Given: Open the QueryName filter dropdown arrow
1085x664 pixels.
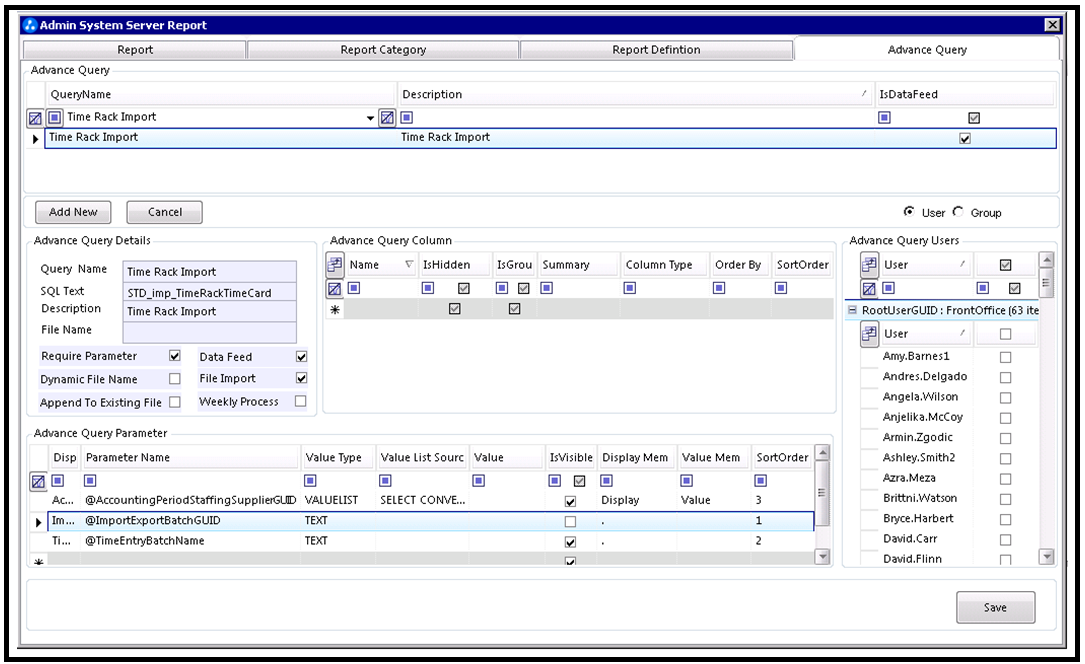Looking at the screenshot, I should 370,118.
